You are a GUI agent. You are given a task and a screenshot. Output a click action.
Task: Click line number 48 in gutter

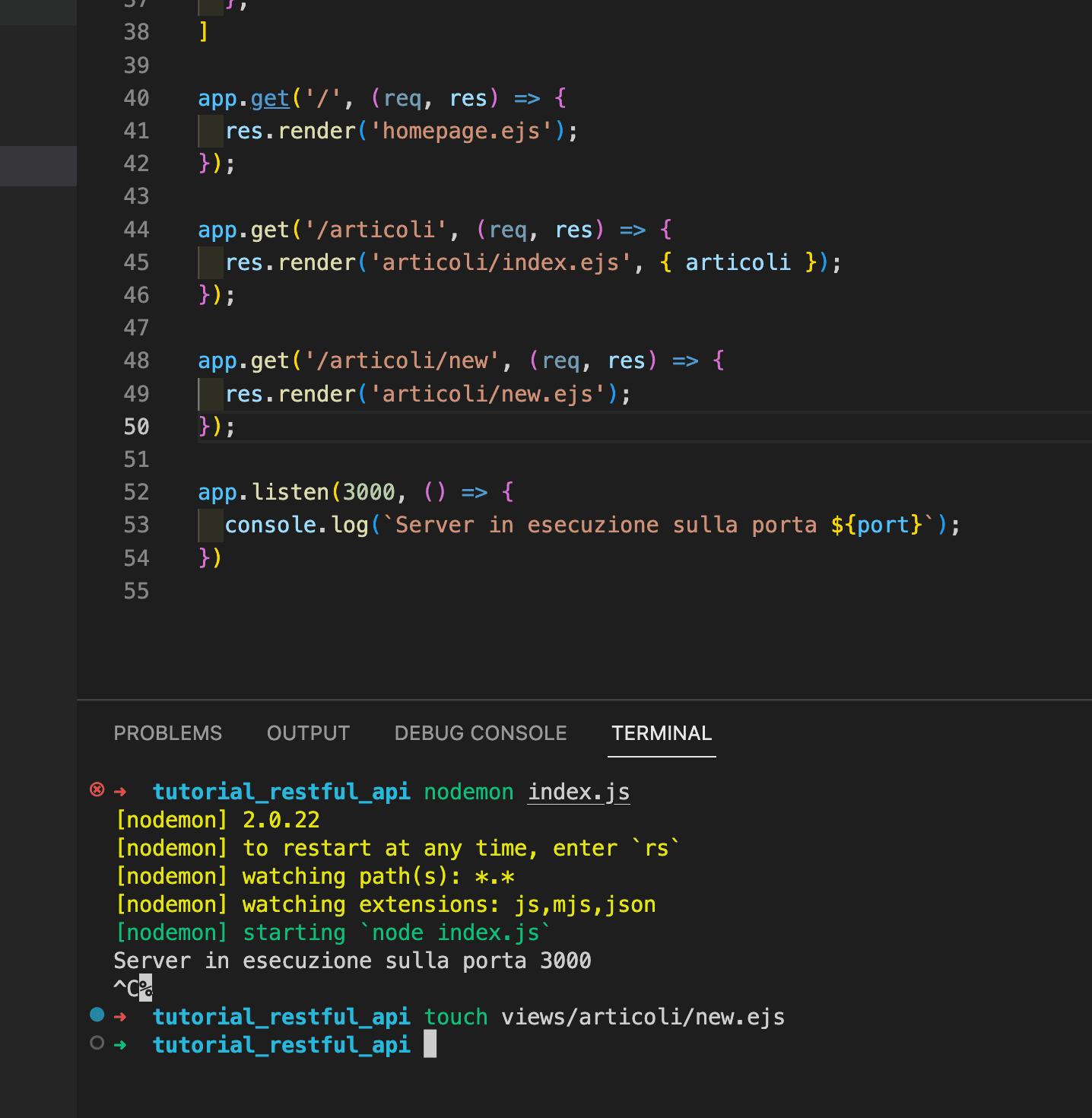pos(137,360)
